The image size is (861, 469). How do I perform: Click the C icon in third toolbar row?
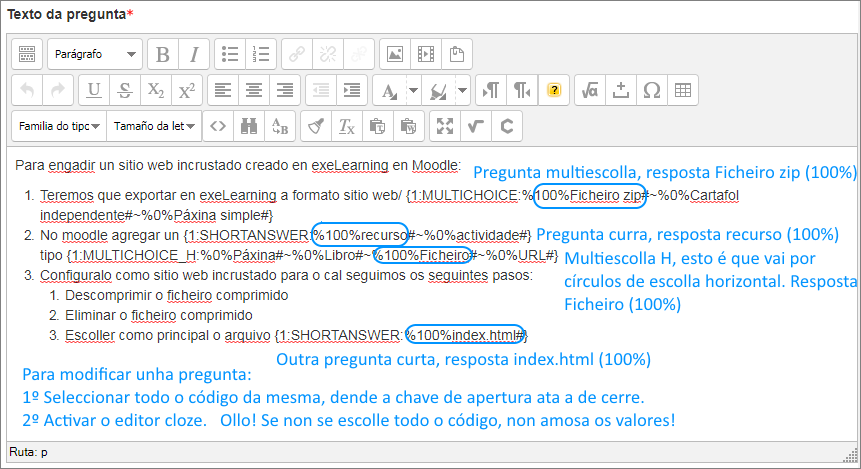point(506,126)
